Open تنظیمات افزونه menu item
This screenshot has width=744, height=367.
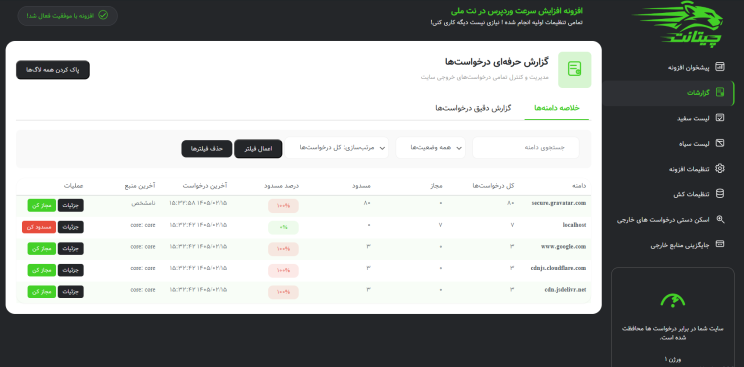click(x=669, y=169)
